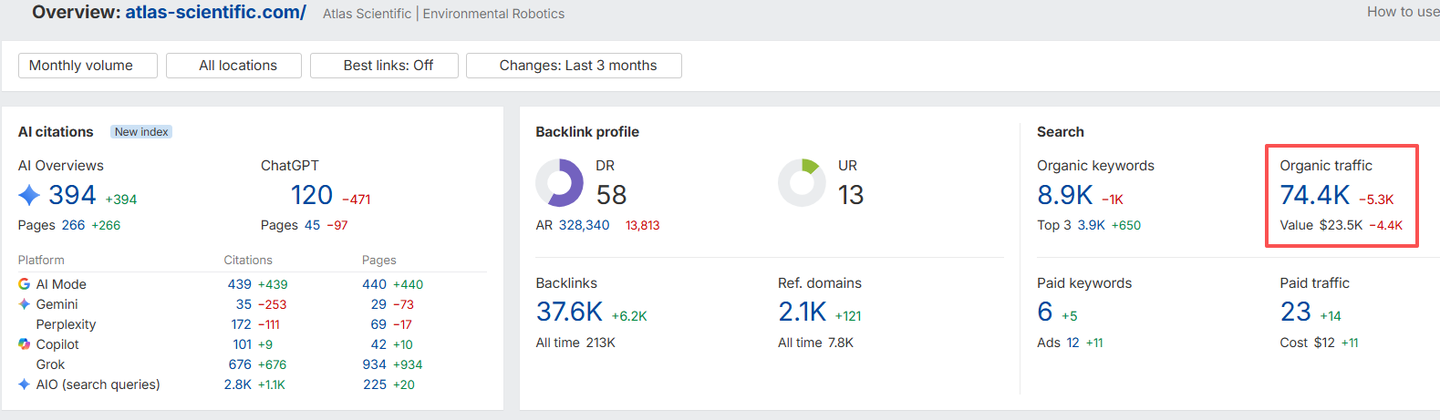Screen dimensions: 1440x420
Task: Click the UR donut chart
Action: click(x=802, y=183)
